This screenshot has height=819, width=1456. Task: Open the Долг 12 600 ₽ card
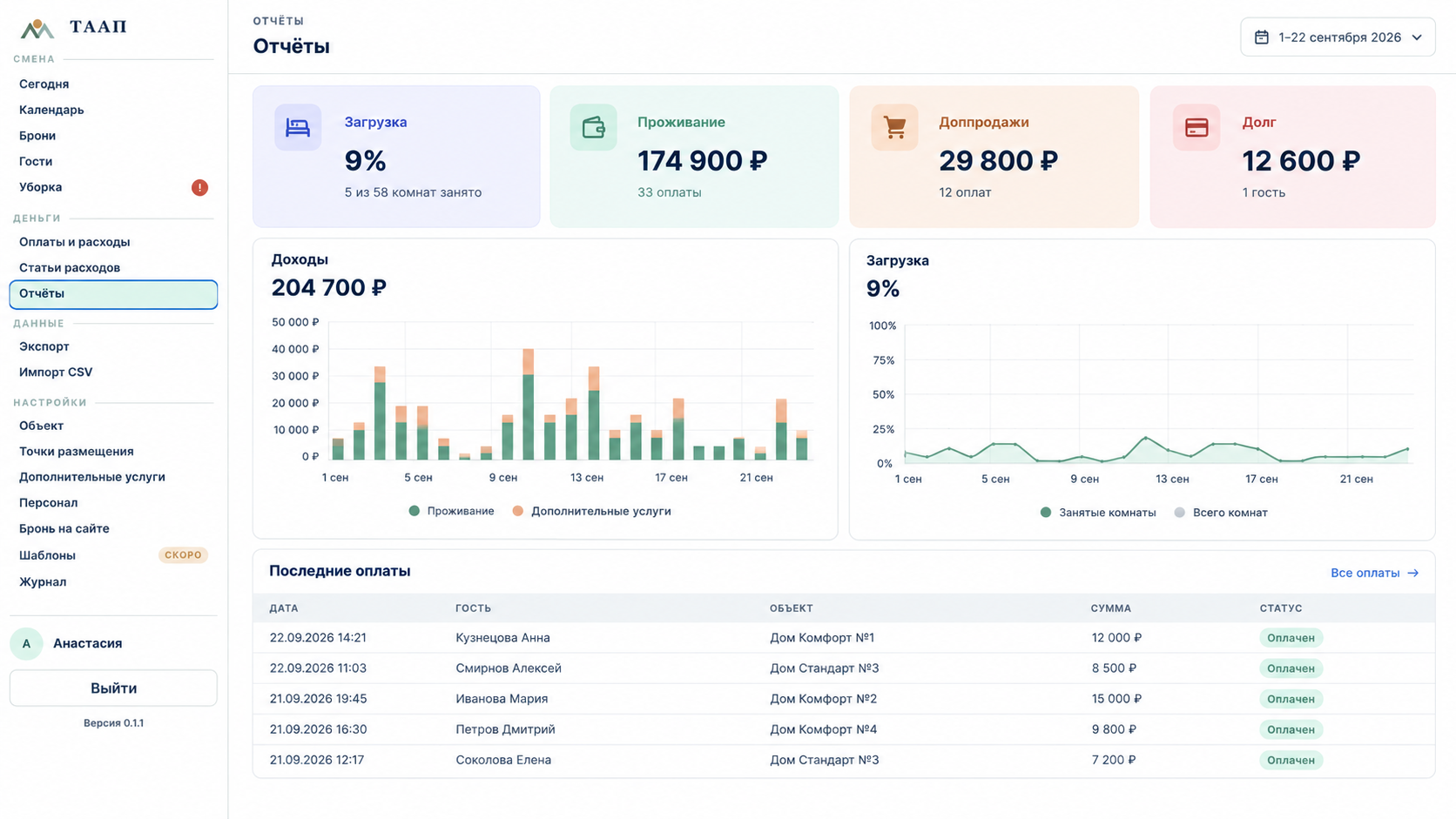coord(1293,157)
